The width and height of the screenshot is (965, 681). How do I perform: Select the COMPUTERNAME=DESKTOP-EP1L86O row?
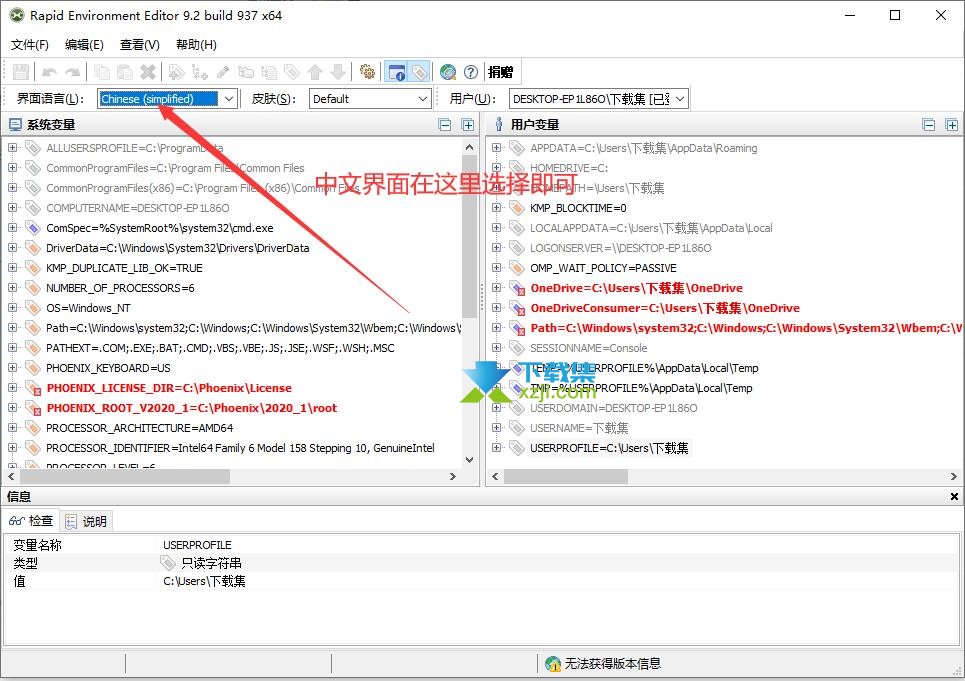[138, 208]
